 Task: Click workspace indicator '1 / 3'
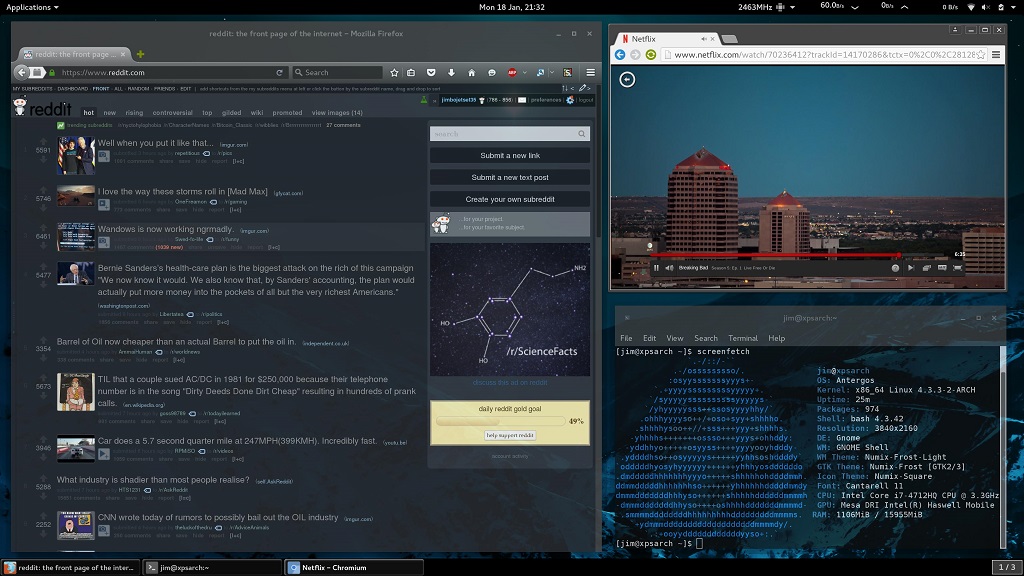pos(1007,567)
